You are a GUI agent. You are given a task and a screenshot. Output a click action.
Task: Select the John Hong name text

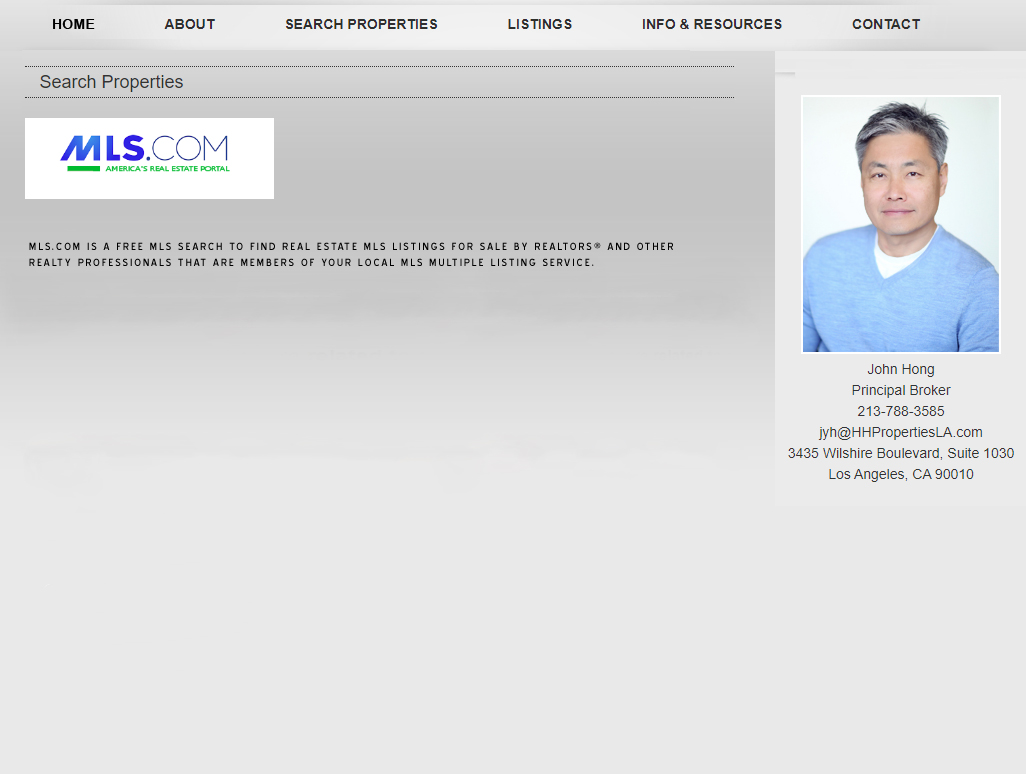(x=900, y=369)
